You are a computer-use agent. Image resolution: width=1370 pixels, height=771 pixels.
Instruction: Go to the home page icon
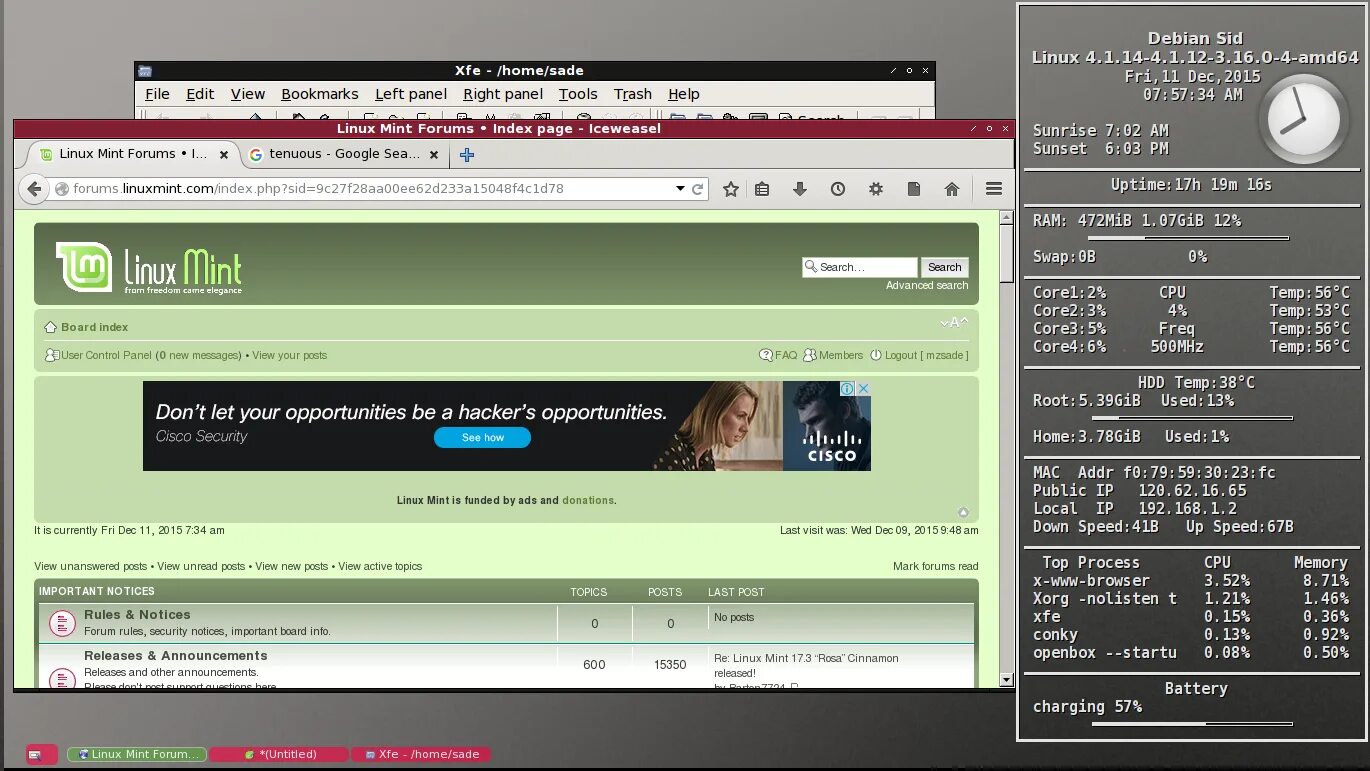(x=952, y=189)
